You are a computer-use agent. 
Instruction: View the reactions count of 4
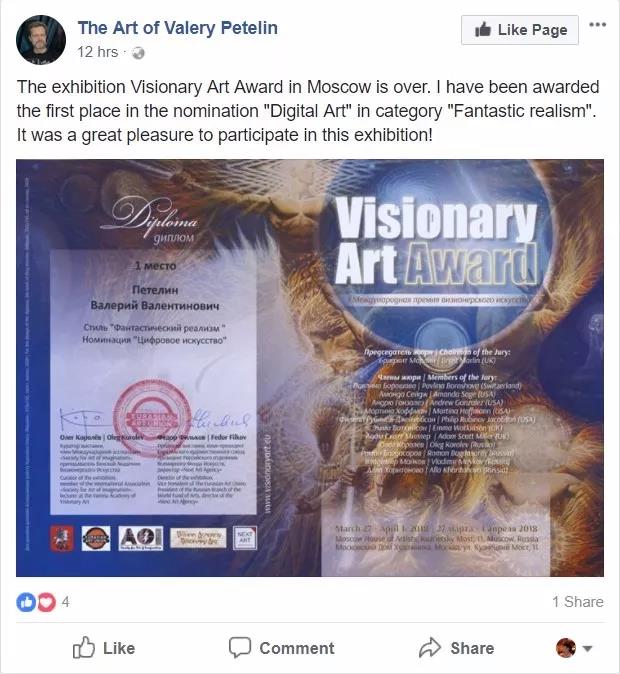65,602
